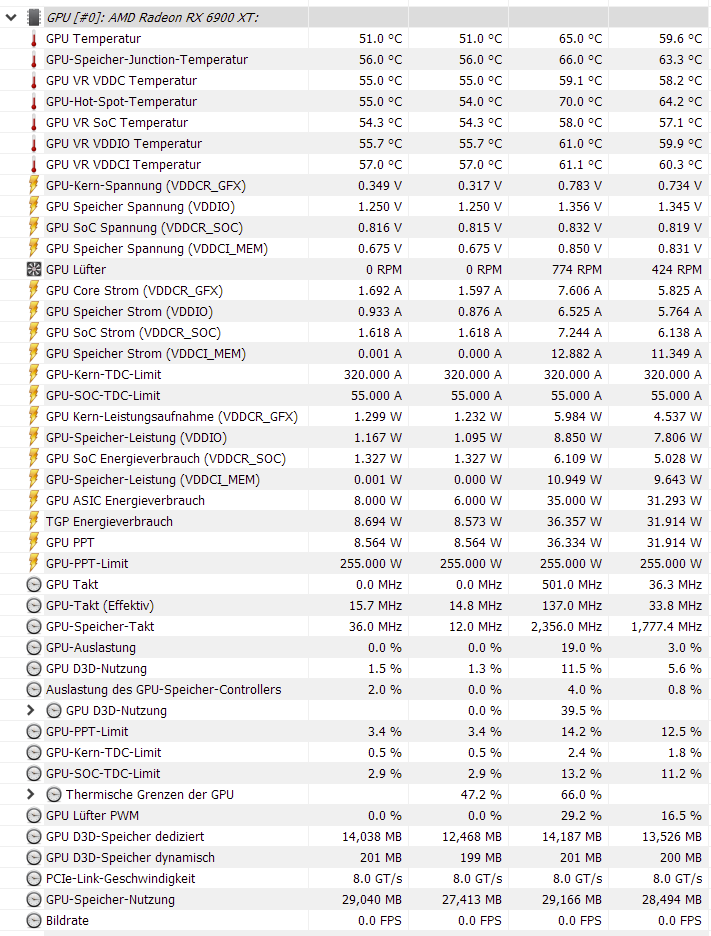Select GPU D3D-Nutzung row showing 1.5 %

(96, 669)
